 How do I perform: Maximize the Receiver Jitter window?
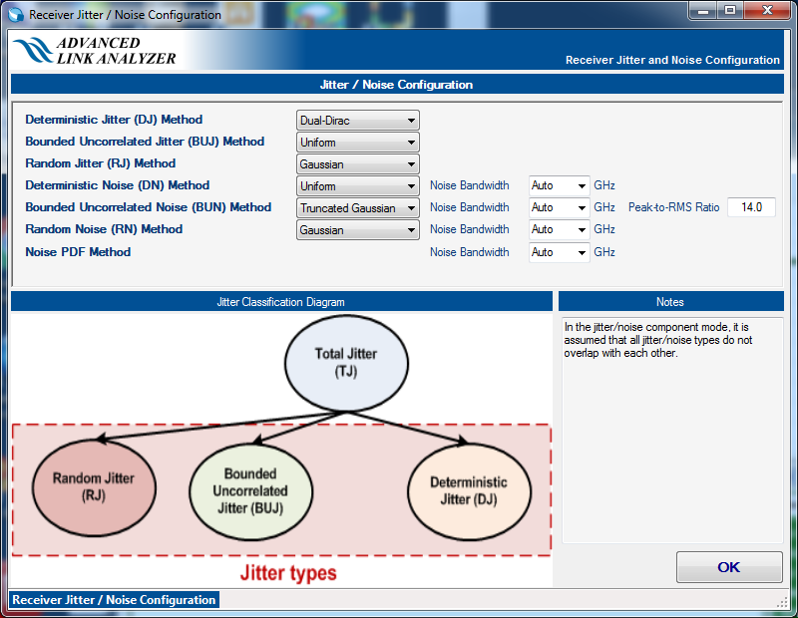(730, 10)
